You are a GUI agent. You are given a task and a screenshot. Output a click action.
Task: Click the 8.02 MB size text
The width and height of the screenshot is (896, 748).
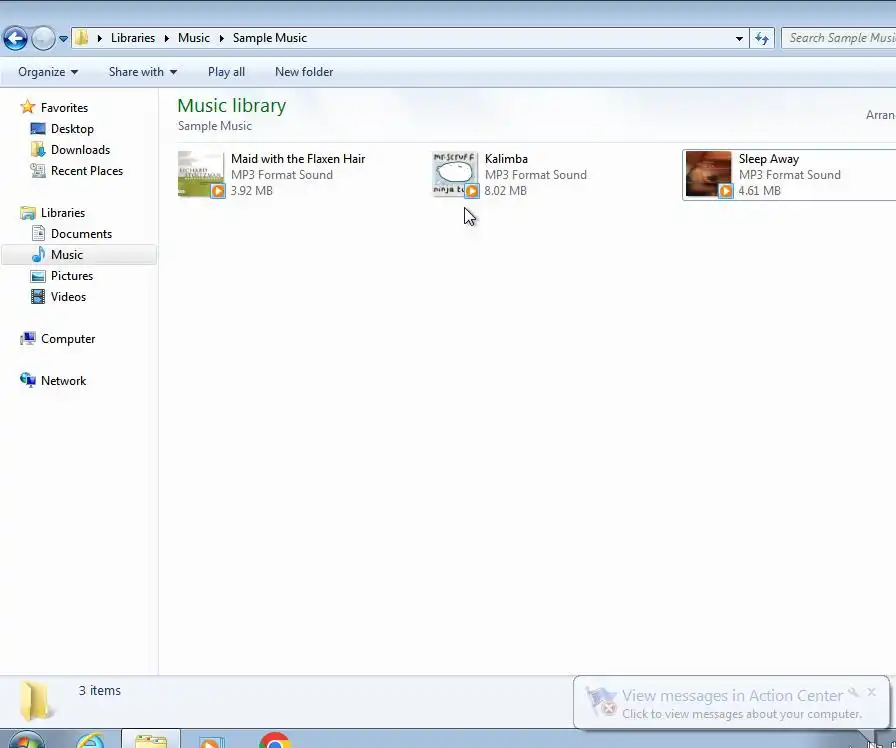505,191
